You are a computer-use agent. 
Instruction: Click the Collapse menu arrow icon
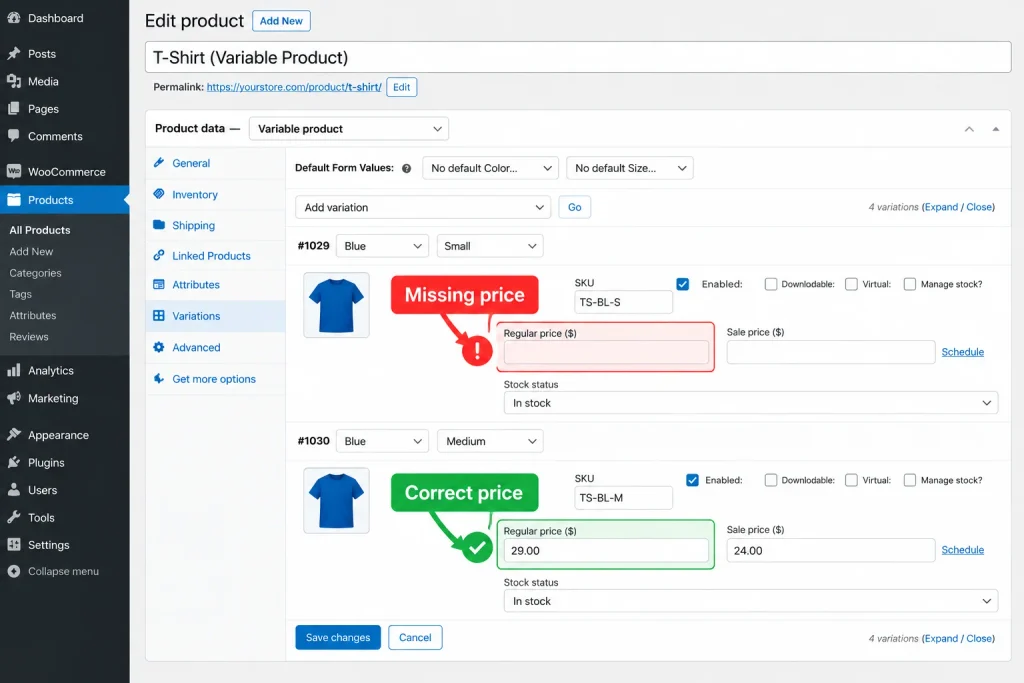[x=14, y=571]
